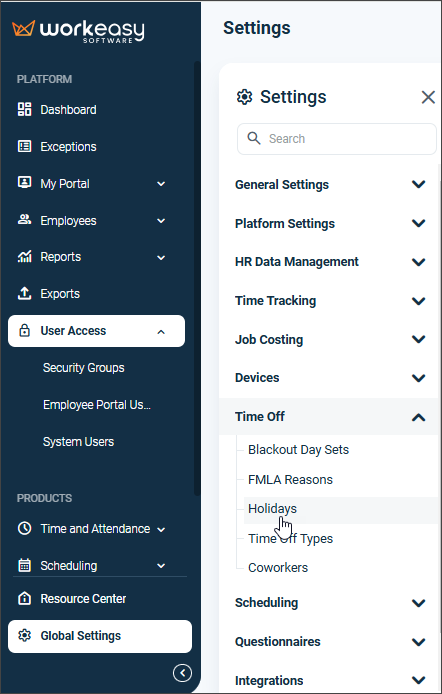Click the Resource Center icon

[24, 598]
